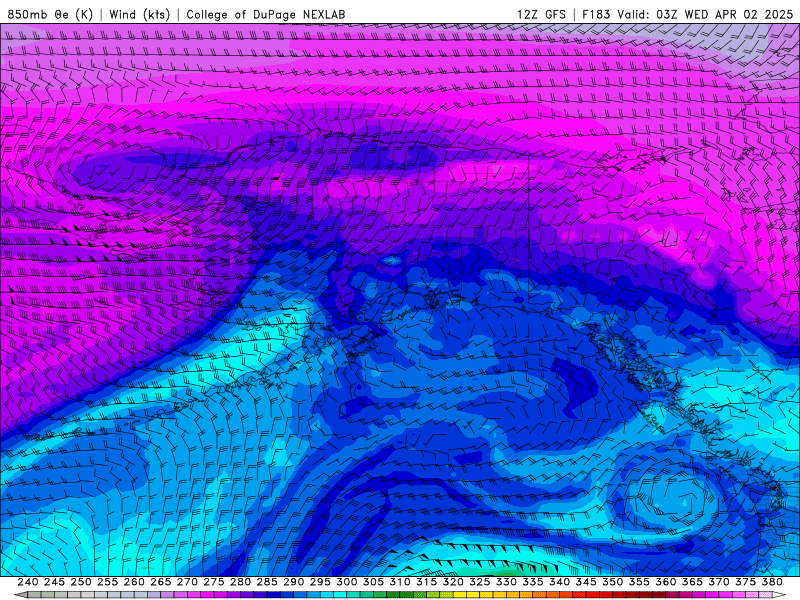This screenshot has height=600, width=800.
Task: Click the left arrow end of colorbar
Action: click(x=20, y=595)
